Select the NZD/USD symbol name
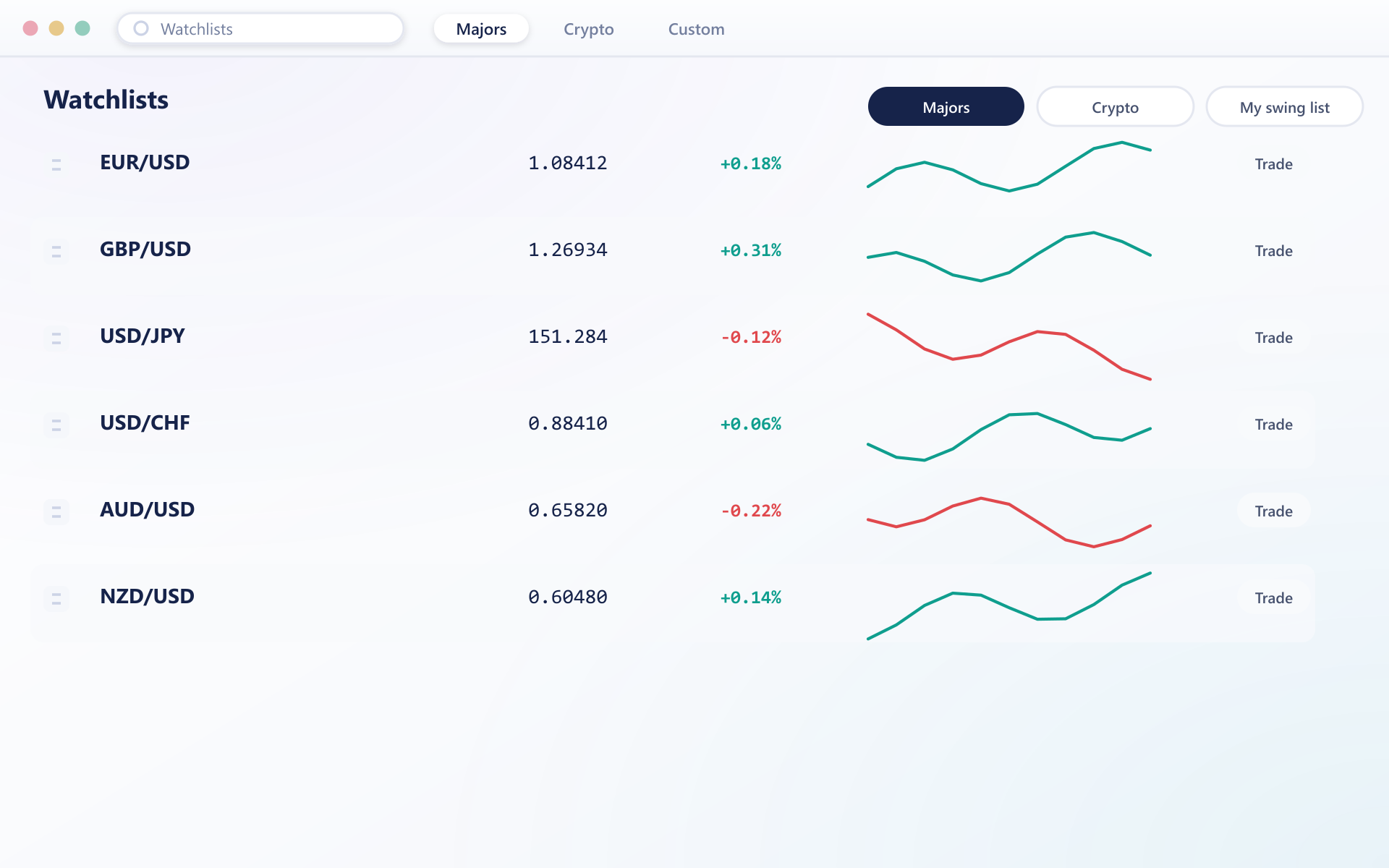 click(147, 597)
